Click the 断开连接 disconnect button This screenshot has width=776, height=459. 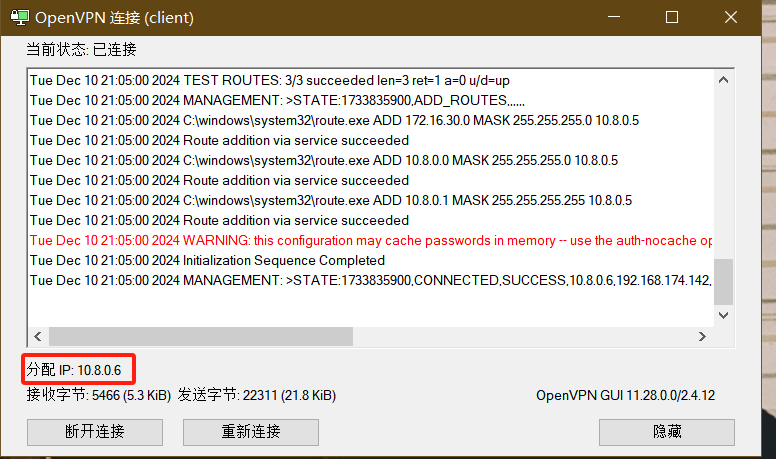[95, 432]
